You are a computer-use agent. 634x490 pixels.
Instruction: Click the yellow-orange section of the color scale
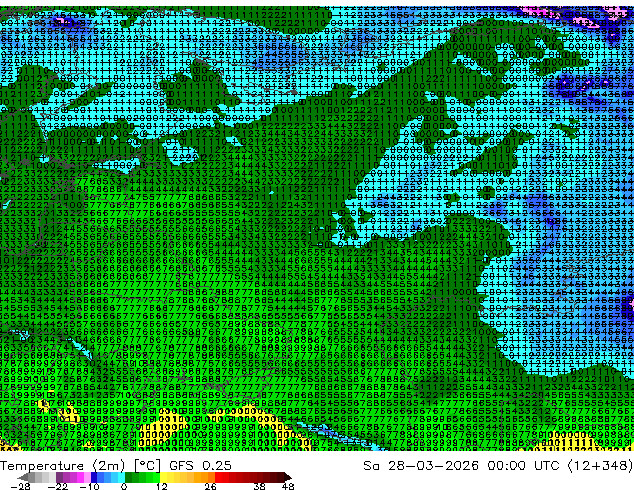[x=187, y=477]
